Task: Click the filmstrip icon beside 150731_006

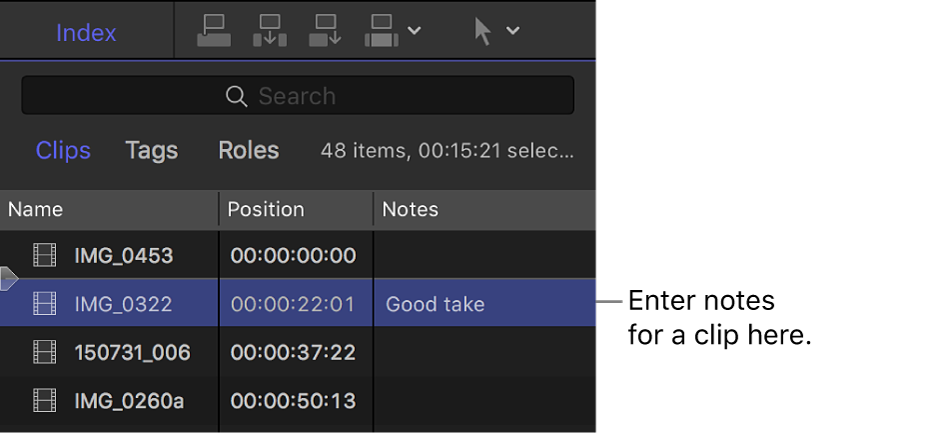Action: (44, 353)
